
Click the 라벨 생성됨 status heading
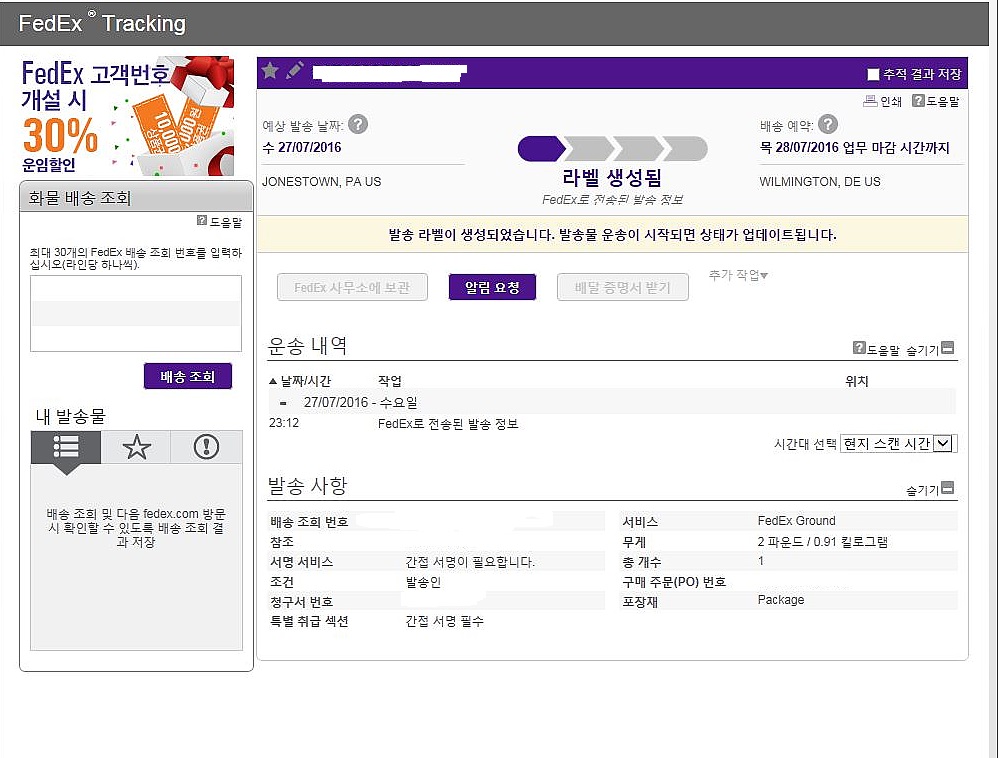(612, 177)
